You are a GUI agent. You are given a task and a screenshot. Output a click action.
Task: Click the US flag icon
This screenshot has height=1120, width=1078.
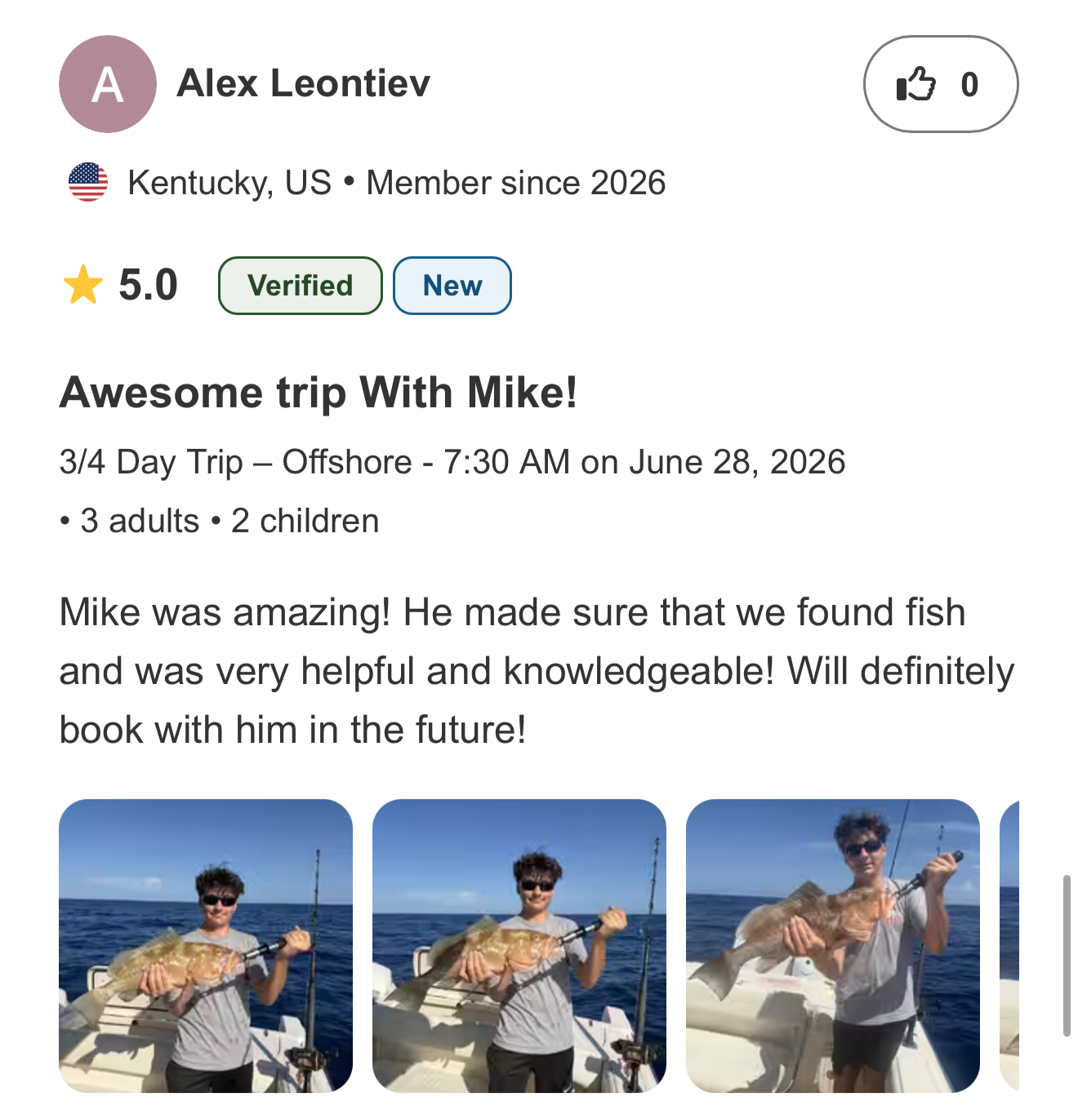(88, 182)
